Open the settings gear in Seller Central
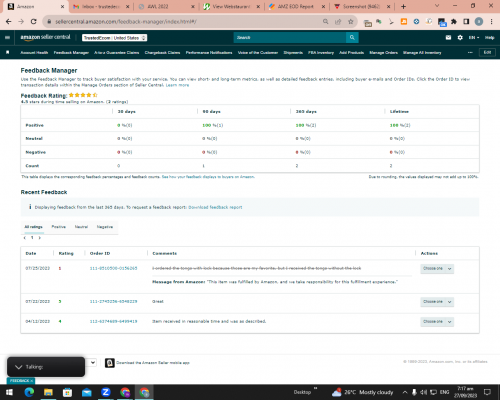 pos(460,37)
